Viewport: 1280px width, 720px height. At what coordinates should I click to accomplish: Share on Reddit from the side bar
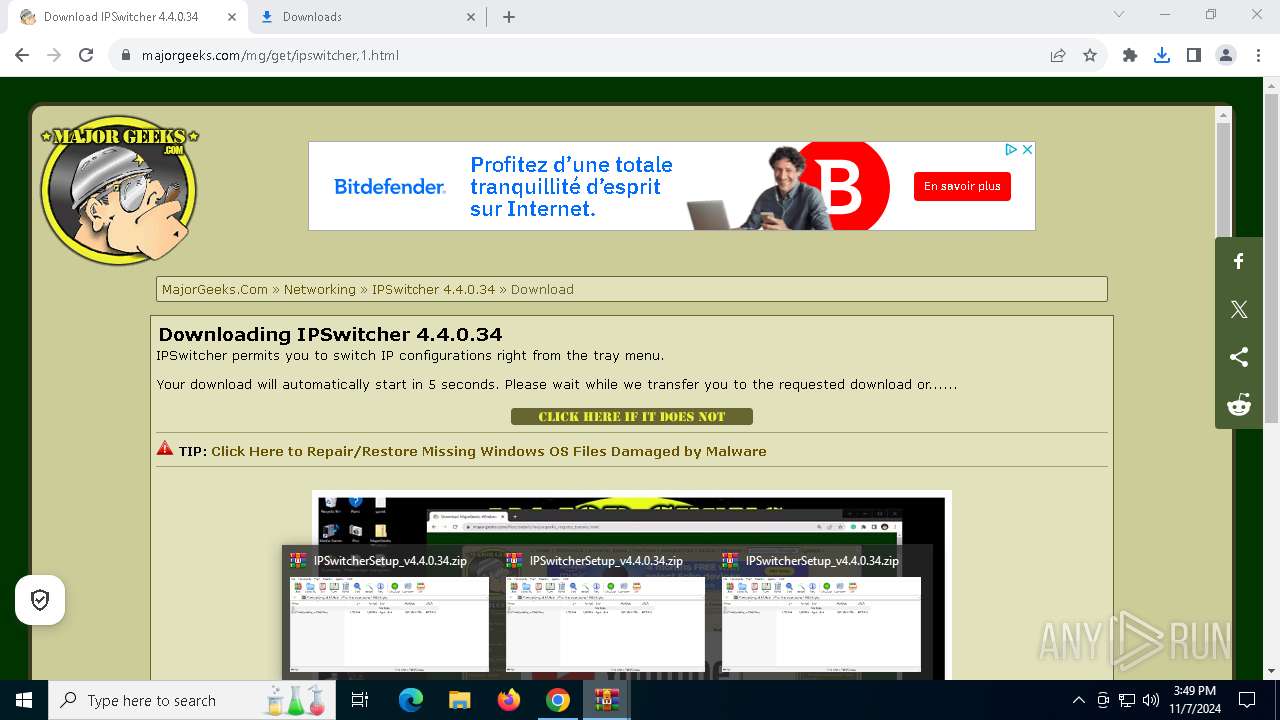[1239, 405]
